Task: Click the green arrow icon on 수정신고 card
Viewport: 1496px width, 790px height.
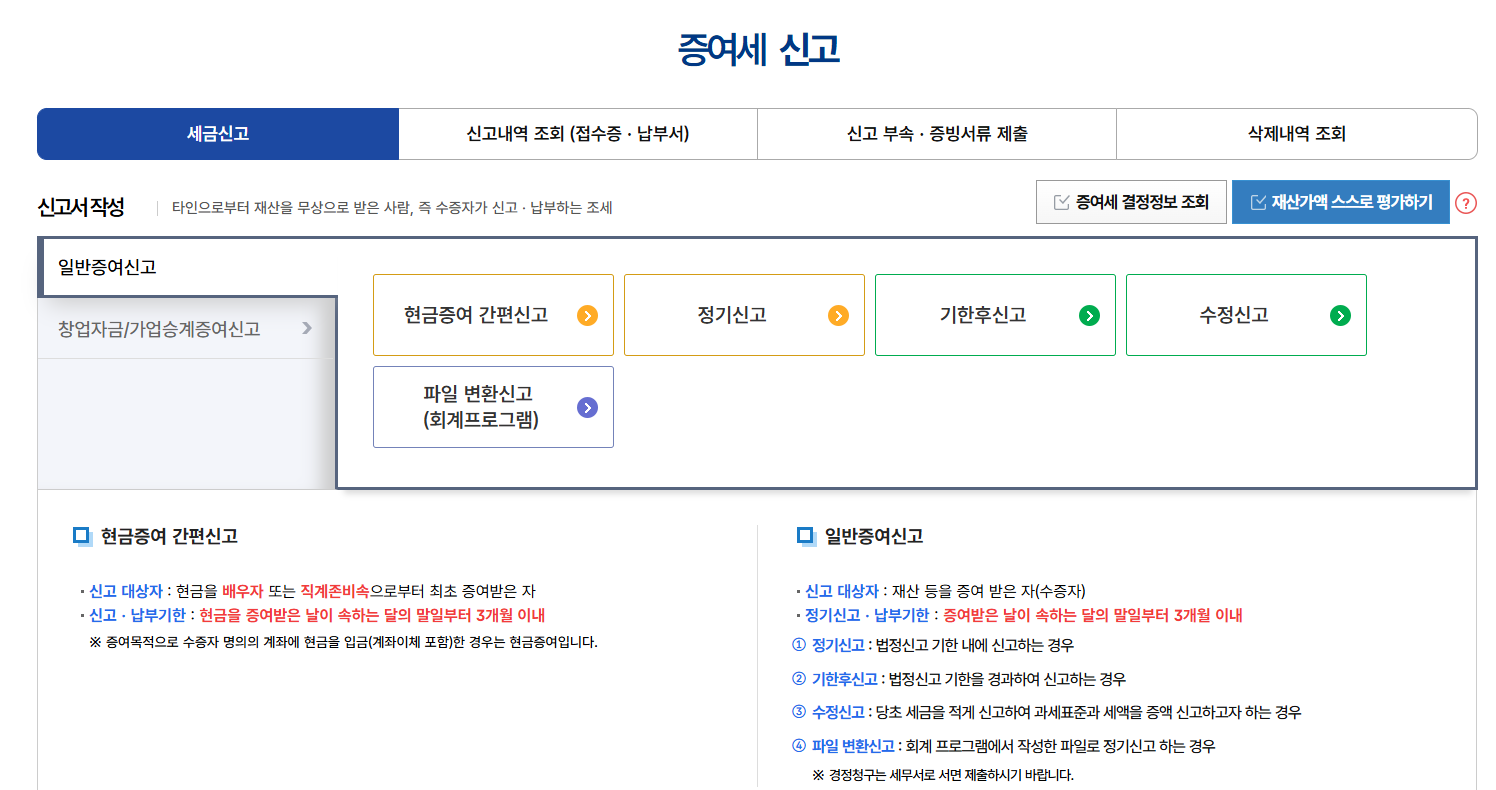Action: coord(1341,315)
